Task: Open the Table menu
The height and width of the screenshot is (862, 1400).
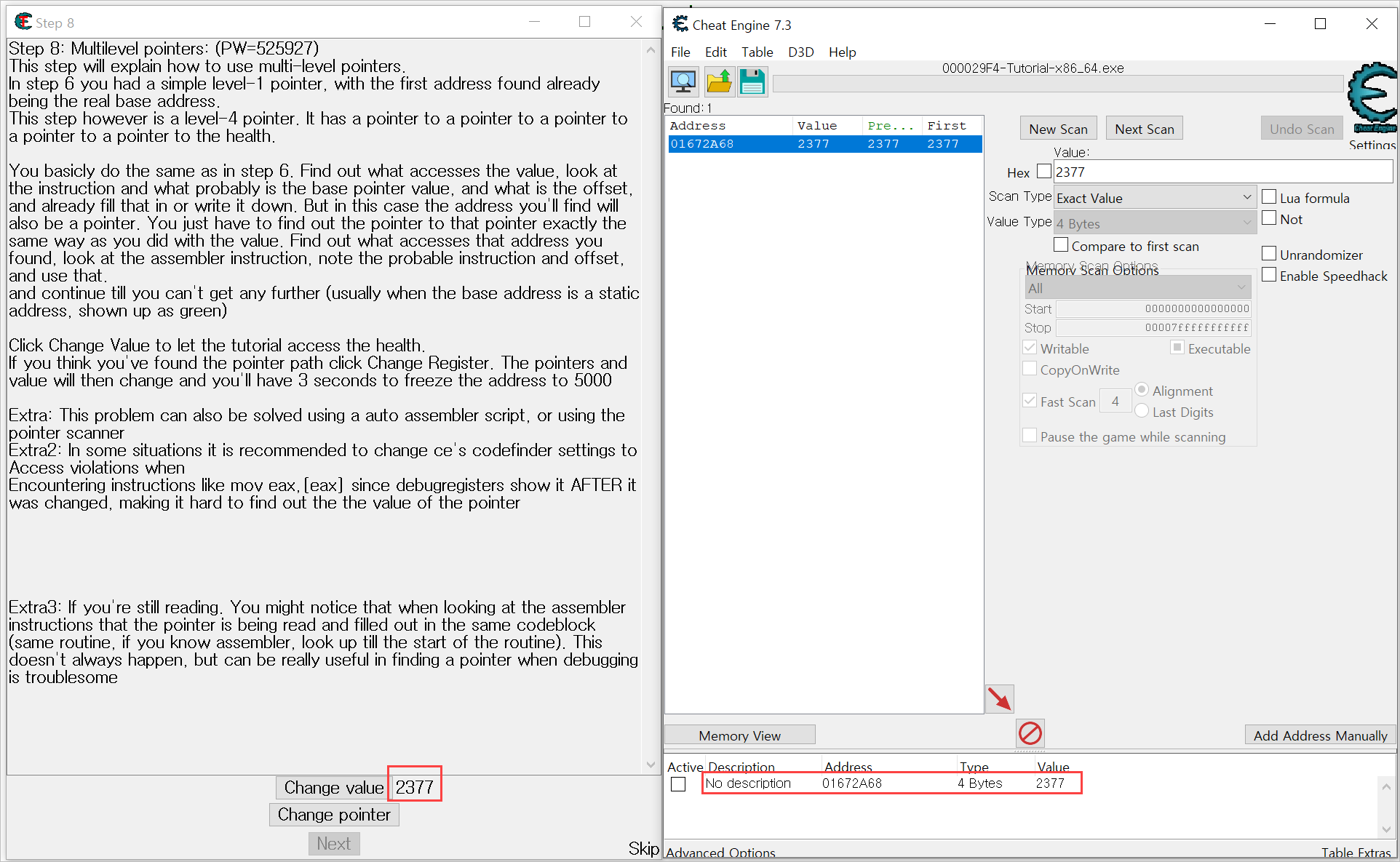Action: click(x=757, y=52)
